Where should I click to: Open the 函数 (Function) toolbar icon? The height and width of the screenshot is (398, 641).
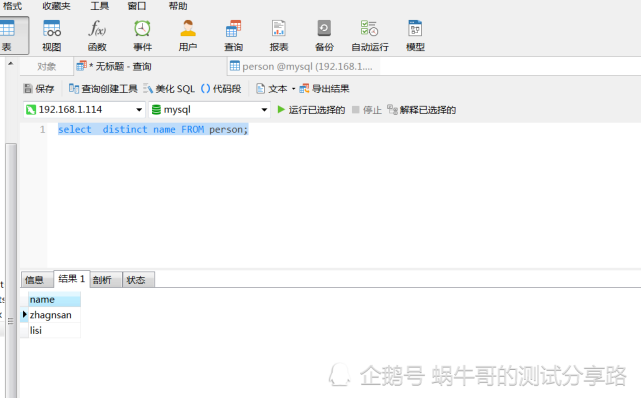[97, 36]
